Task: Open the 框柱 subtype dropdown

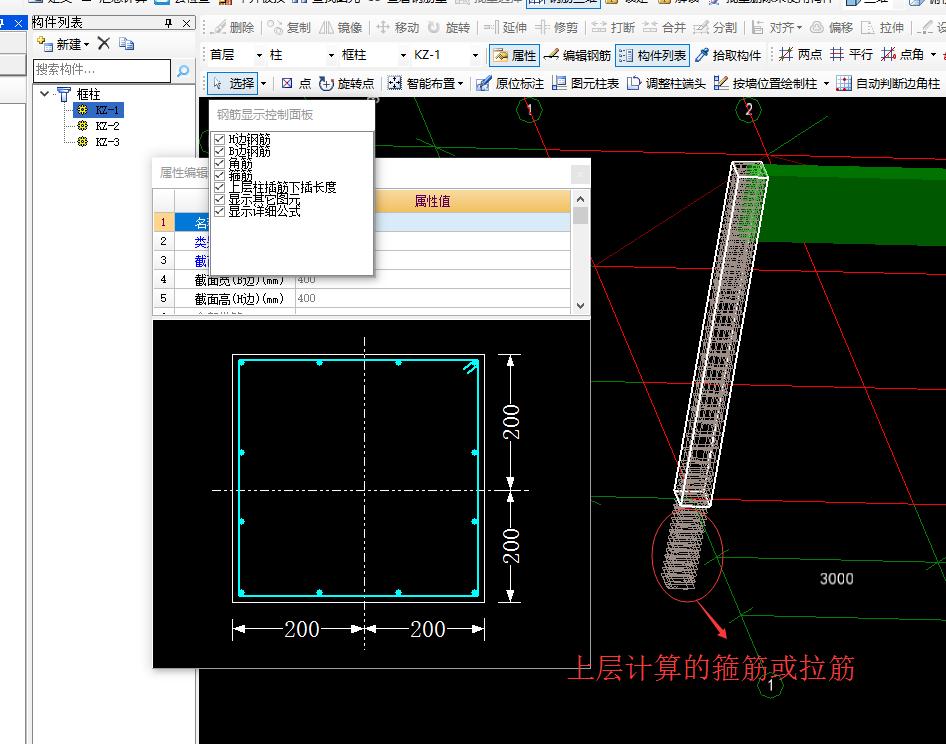Action: [x=403, y=56]
